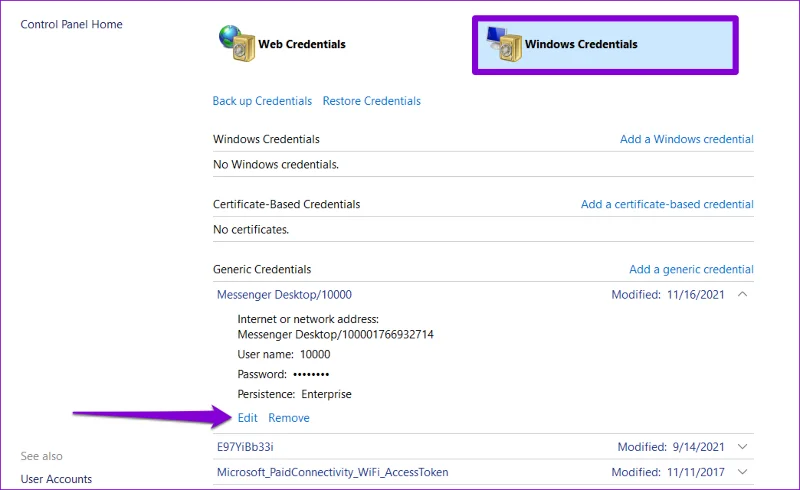This screenshot has width=800, height=490.
Task: Edit the Messenger Desktop credential
Action: click(x=247, y=418)
